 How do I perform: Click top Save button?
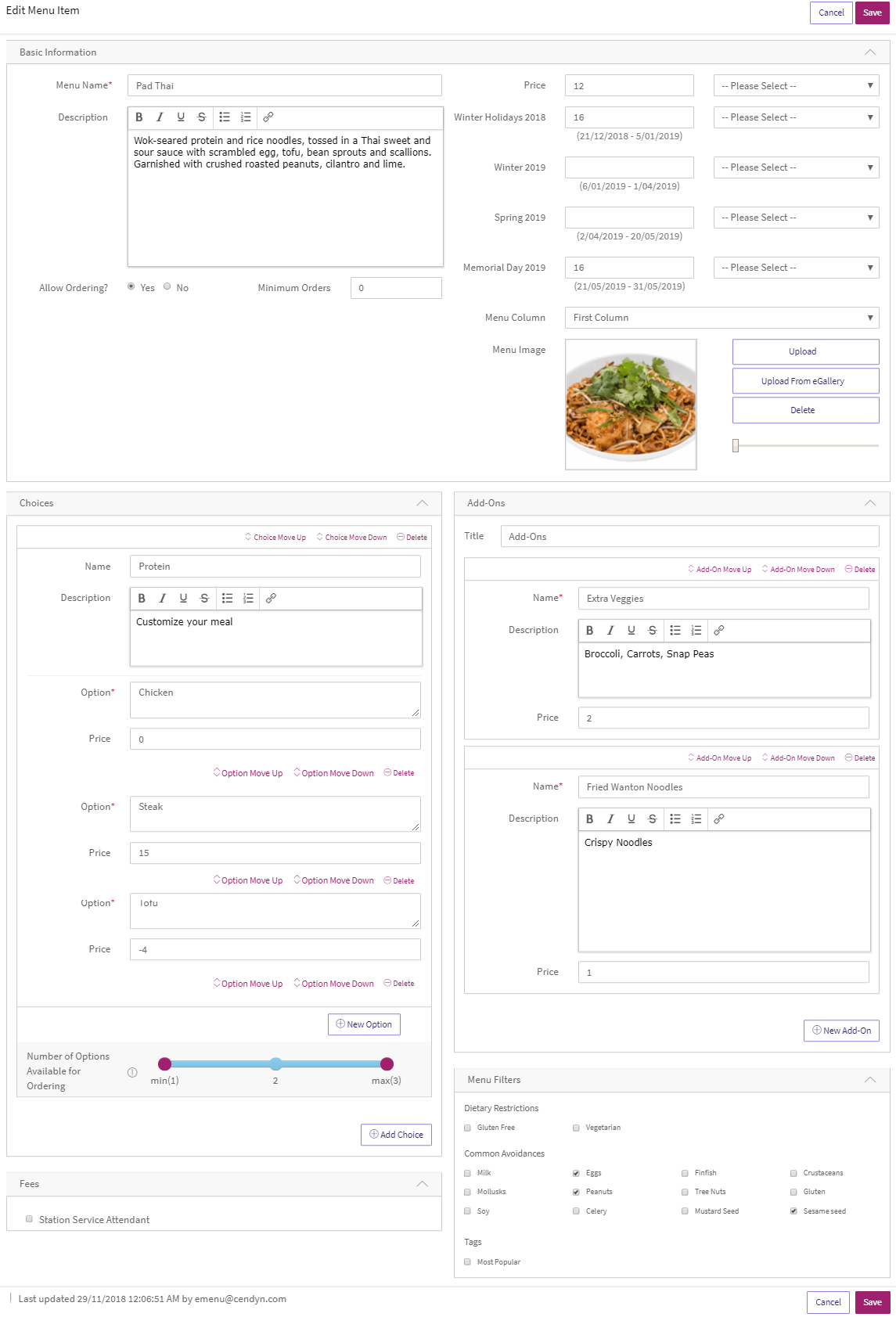click(x=873, y=13)
